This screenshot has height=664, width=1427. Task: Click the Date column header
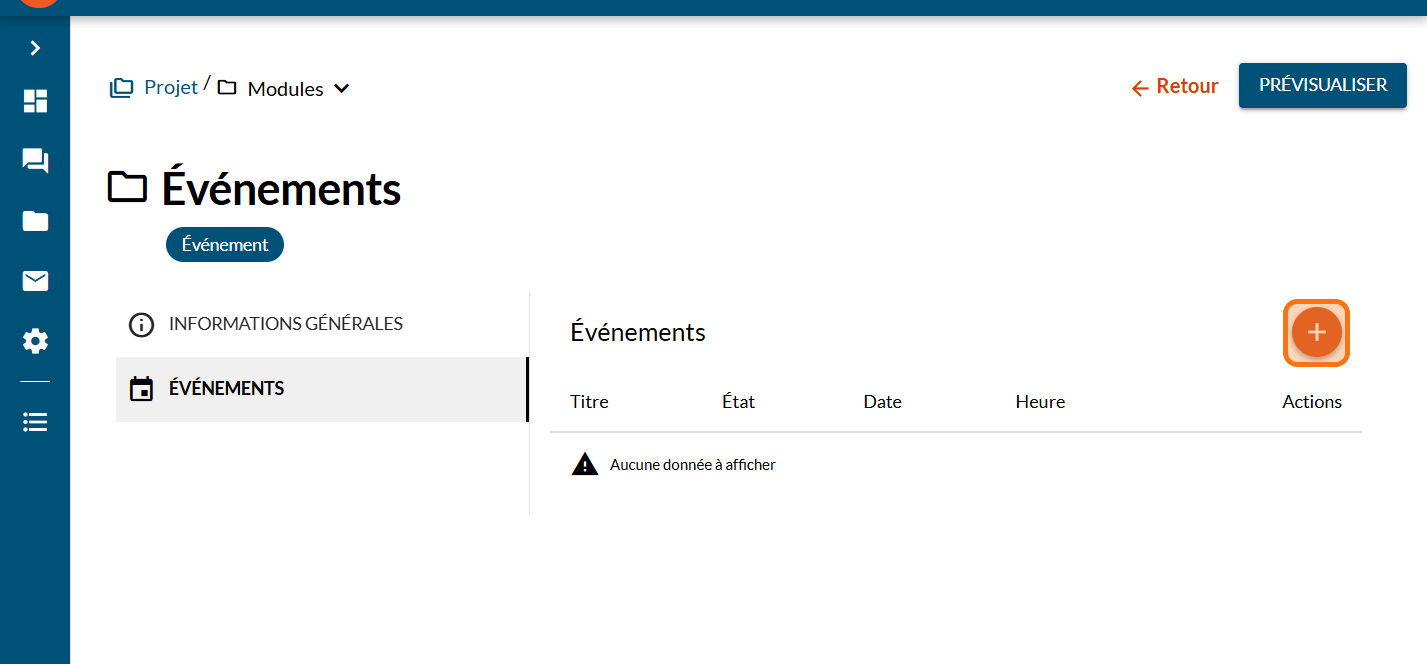coord(882,402)
